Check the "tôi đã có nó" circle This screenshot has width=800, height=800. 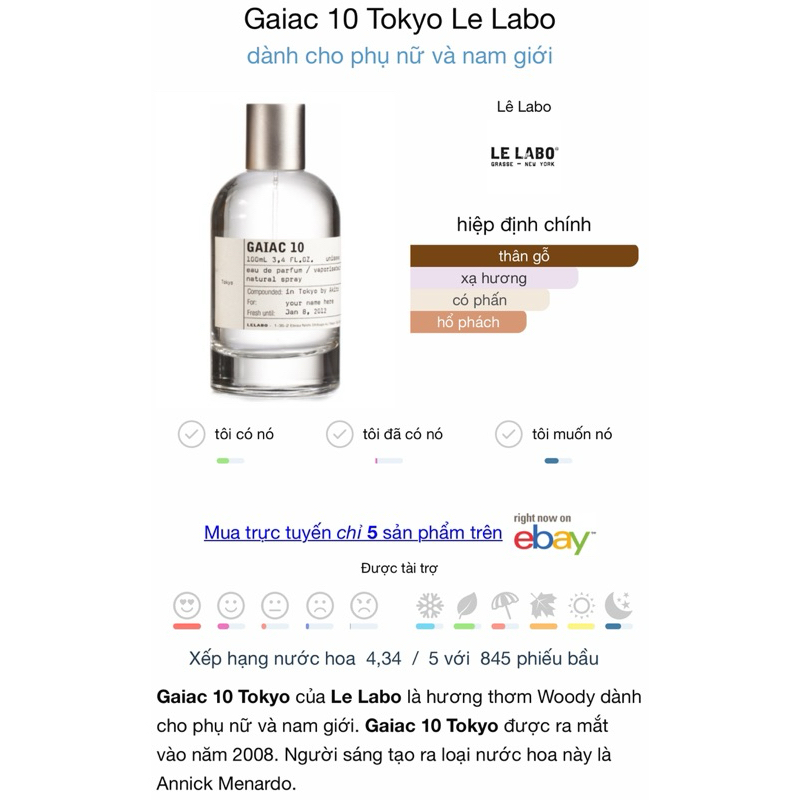click(339, 434)
